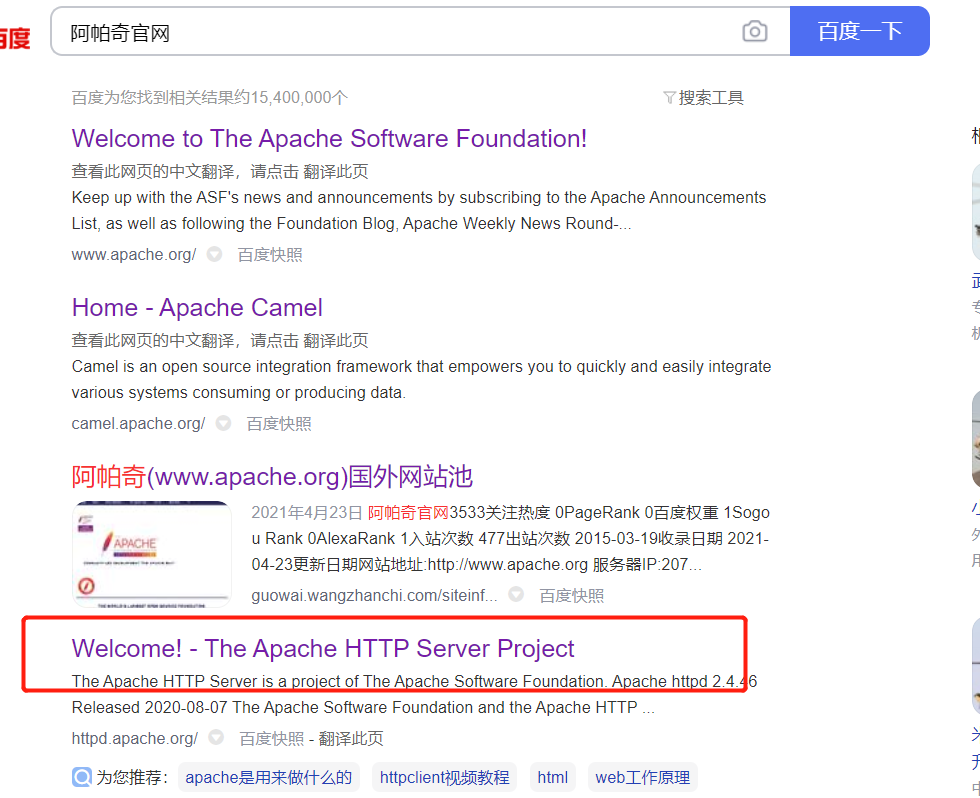The width and height of the screenshot is (980, 798).
Task: Click the Apache HTTP Server Project result title
Action: coord(322,649)
